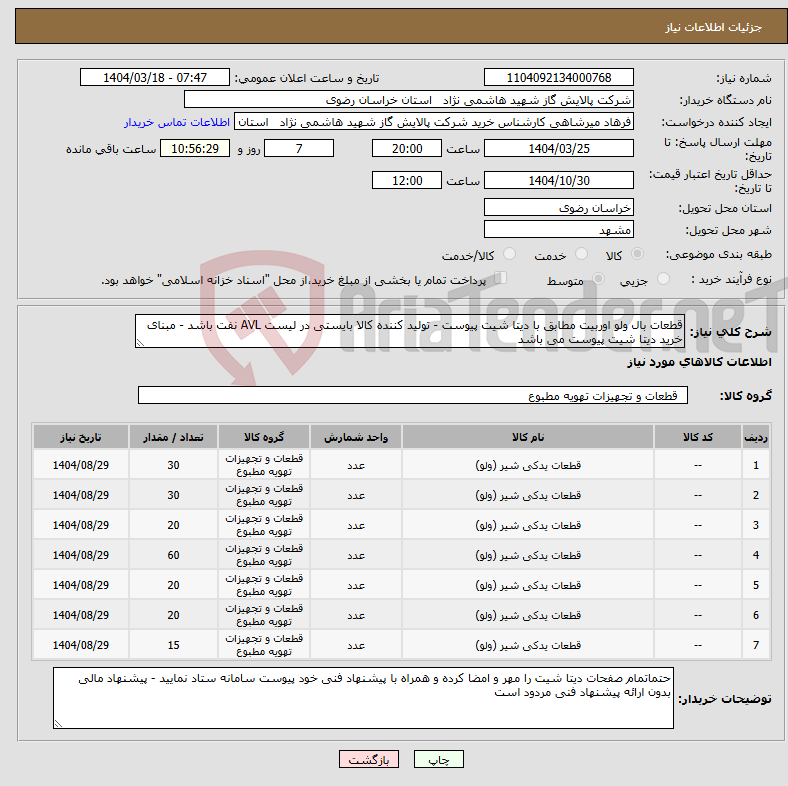Click the general description text area

pyautogui.click(x=410, y=331)
